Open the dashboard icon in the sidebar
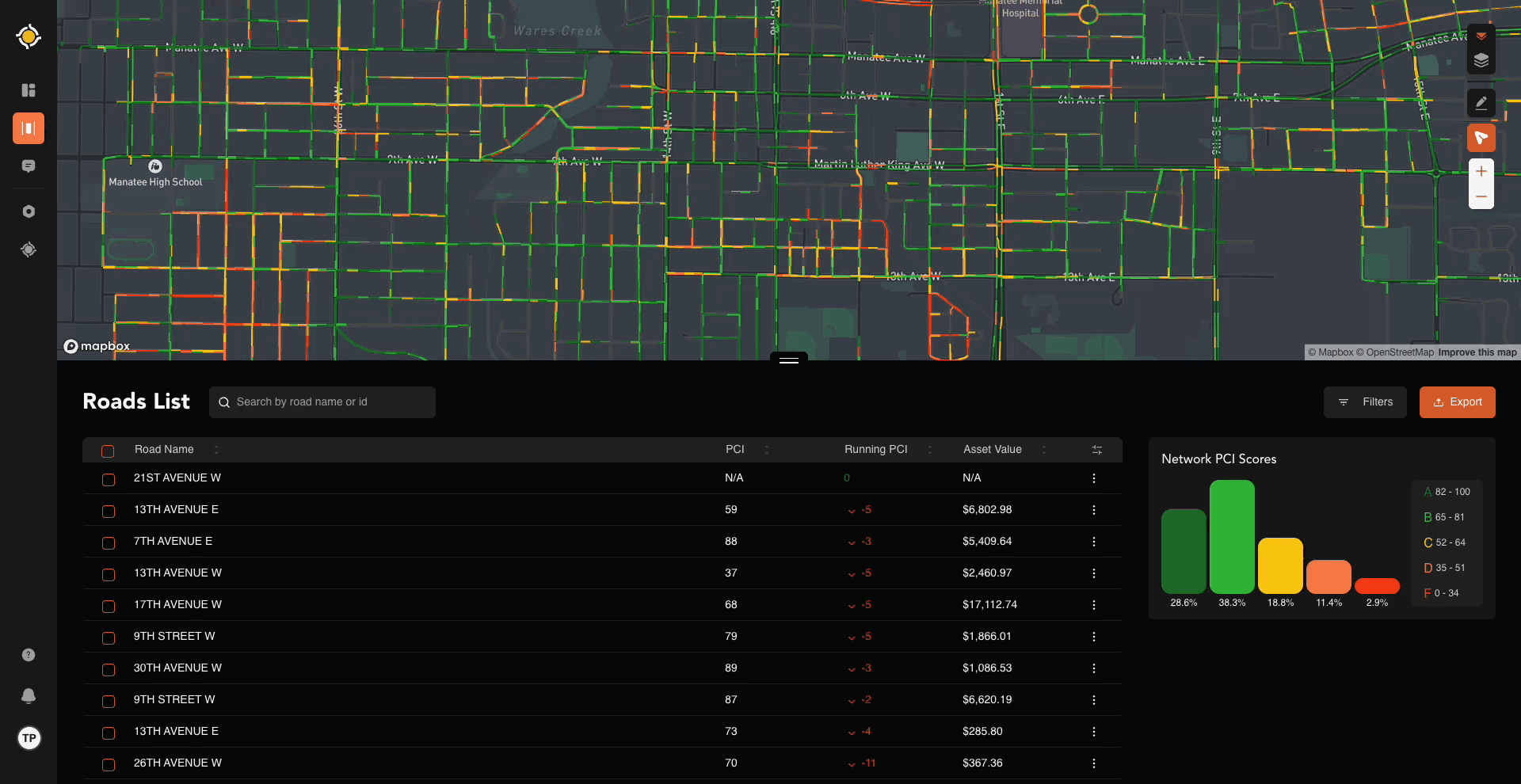This screenshot has width=1521, height=784. click(29, 90)
